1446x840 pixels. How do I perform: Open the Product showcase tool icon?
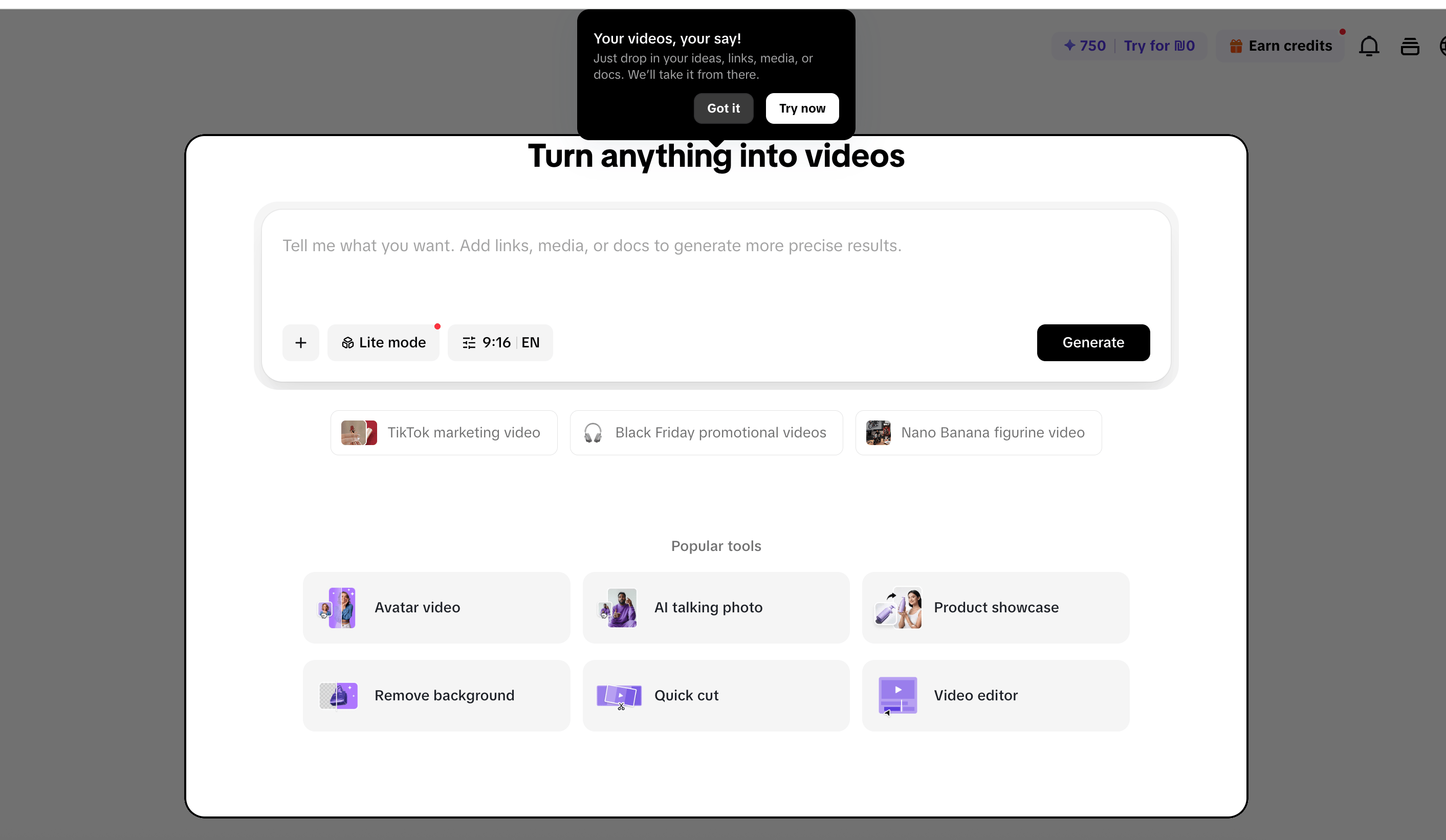coord(898,608)
